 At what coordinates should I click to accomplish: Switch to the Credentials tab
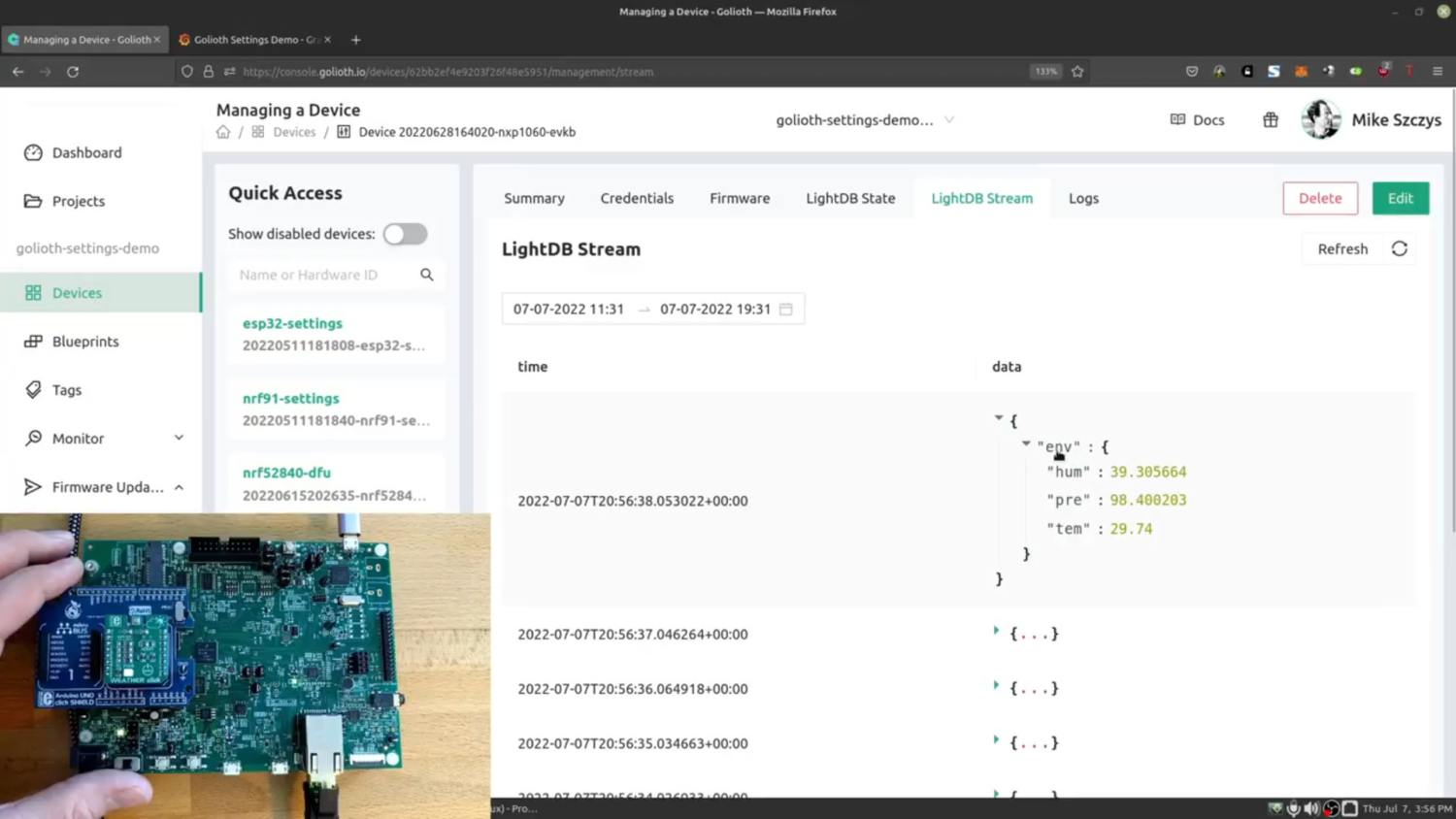(637, 198)
